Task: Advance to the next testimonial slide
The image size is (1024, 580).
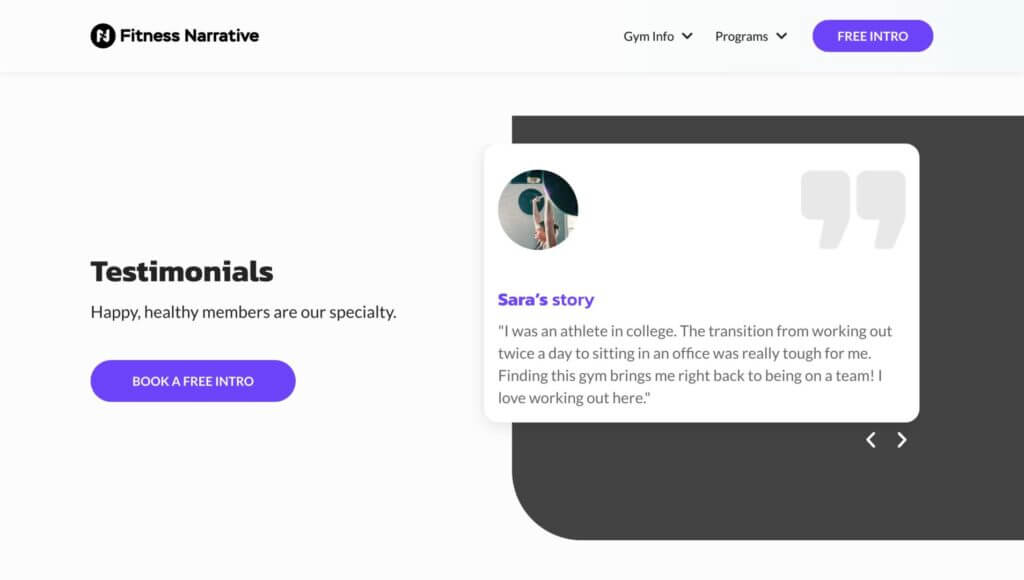Action: tap(902, 440)
